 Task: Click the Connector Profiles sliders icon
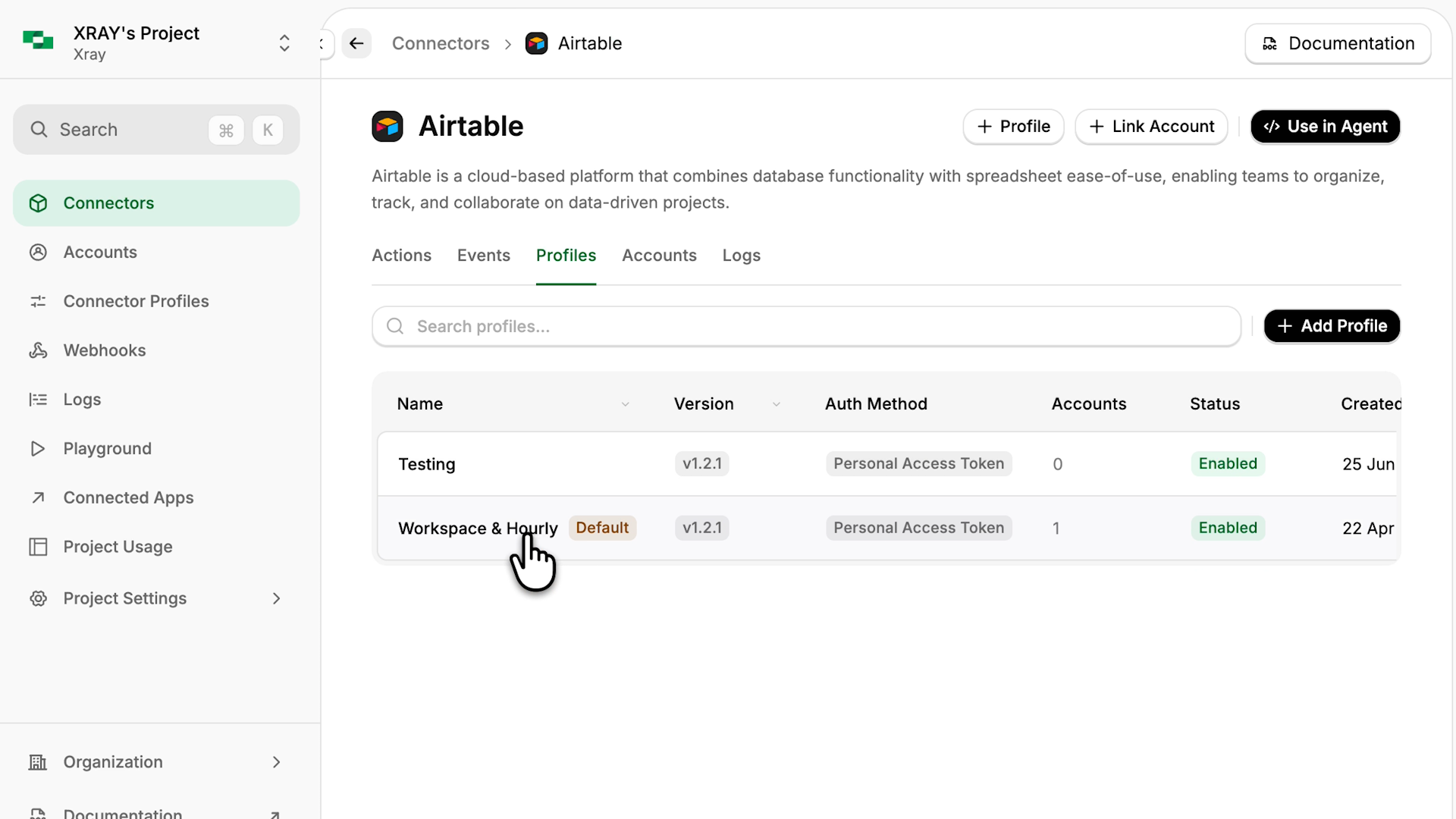[x=38, y=302]
